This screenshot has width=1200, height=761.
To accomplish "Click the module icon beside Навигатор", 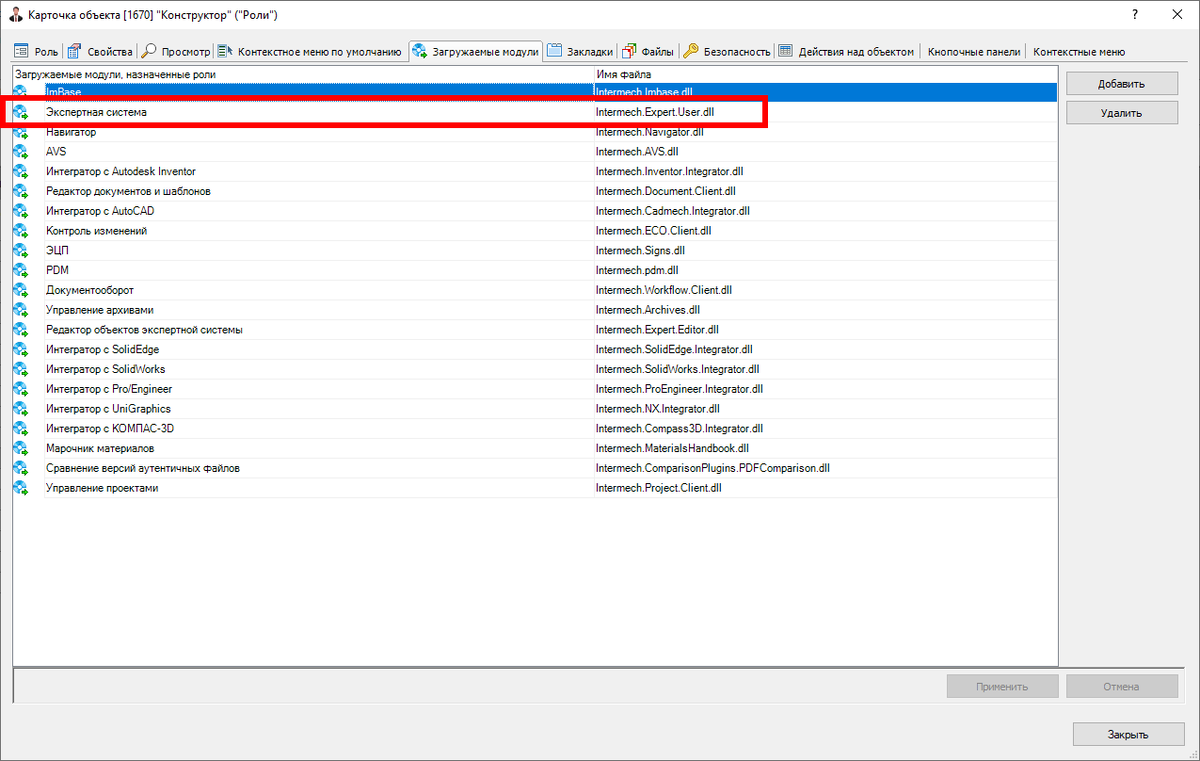I will coord(21,132).
